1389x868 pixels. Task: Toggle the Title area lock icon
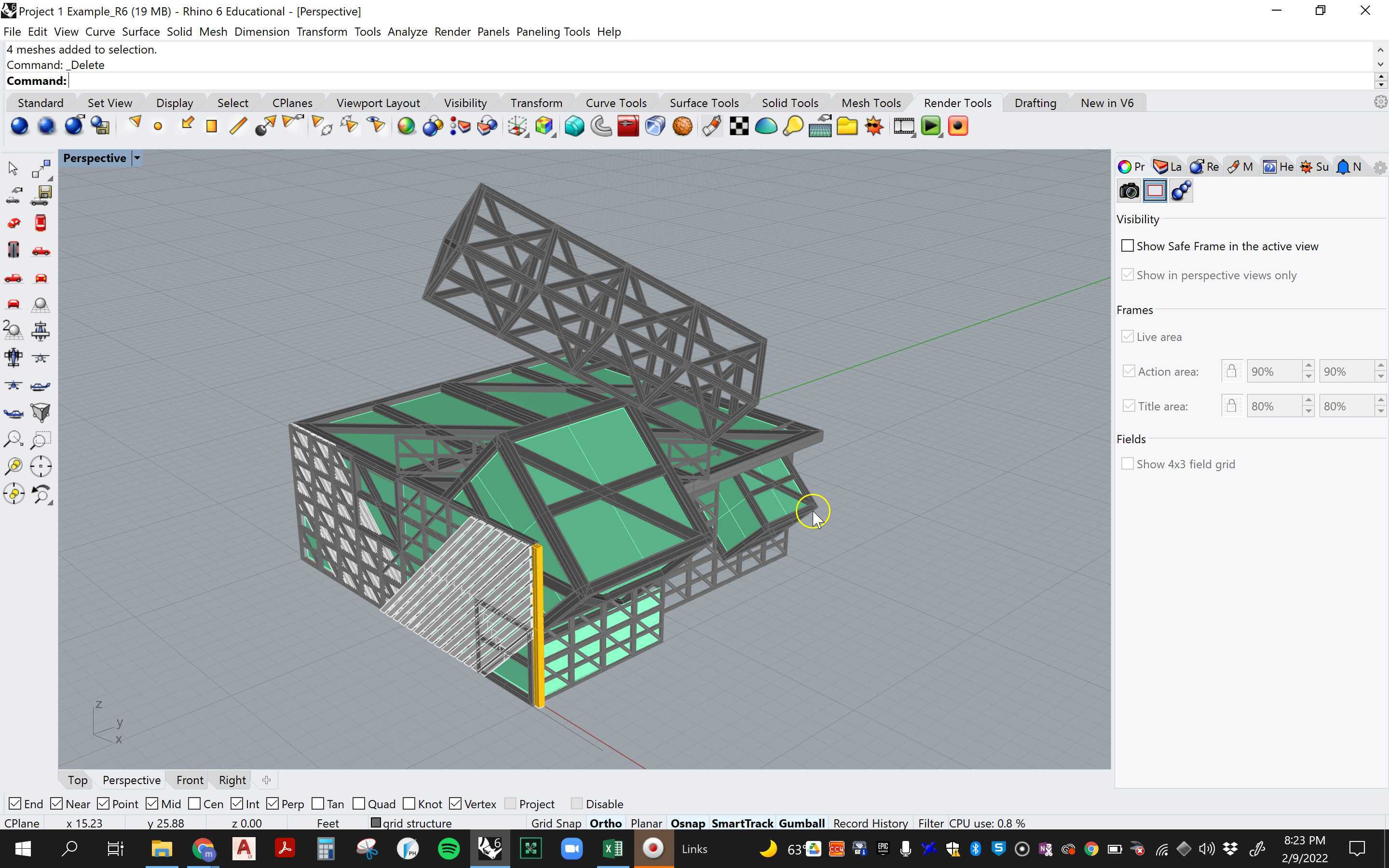point(1231,406)
